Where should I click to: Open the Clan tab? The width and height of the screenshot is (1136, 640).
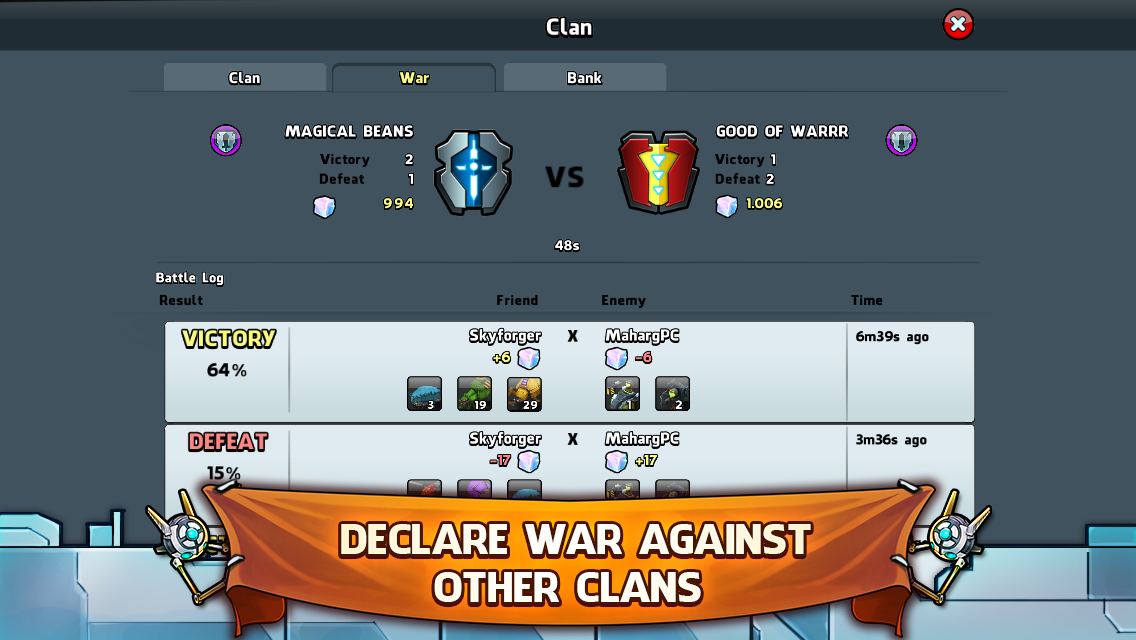tap(245, 78)
